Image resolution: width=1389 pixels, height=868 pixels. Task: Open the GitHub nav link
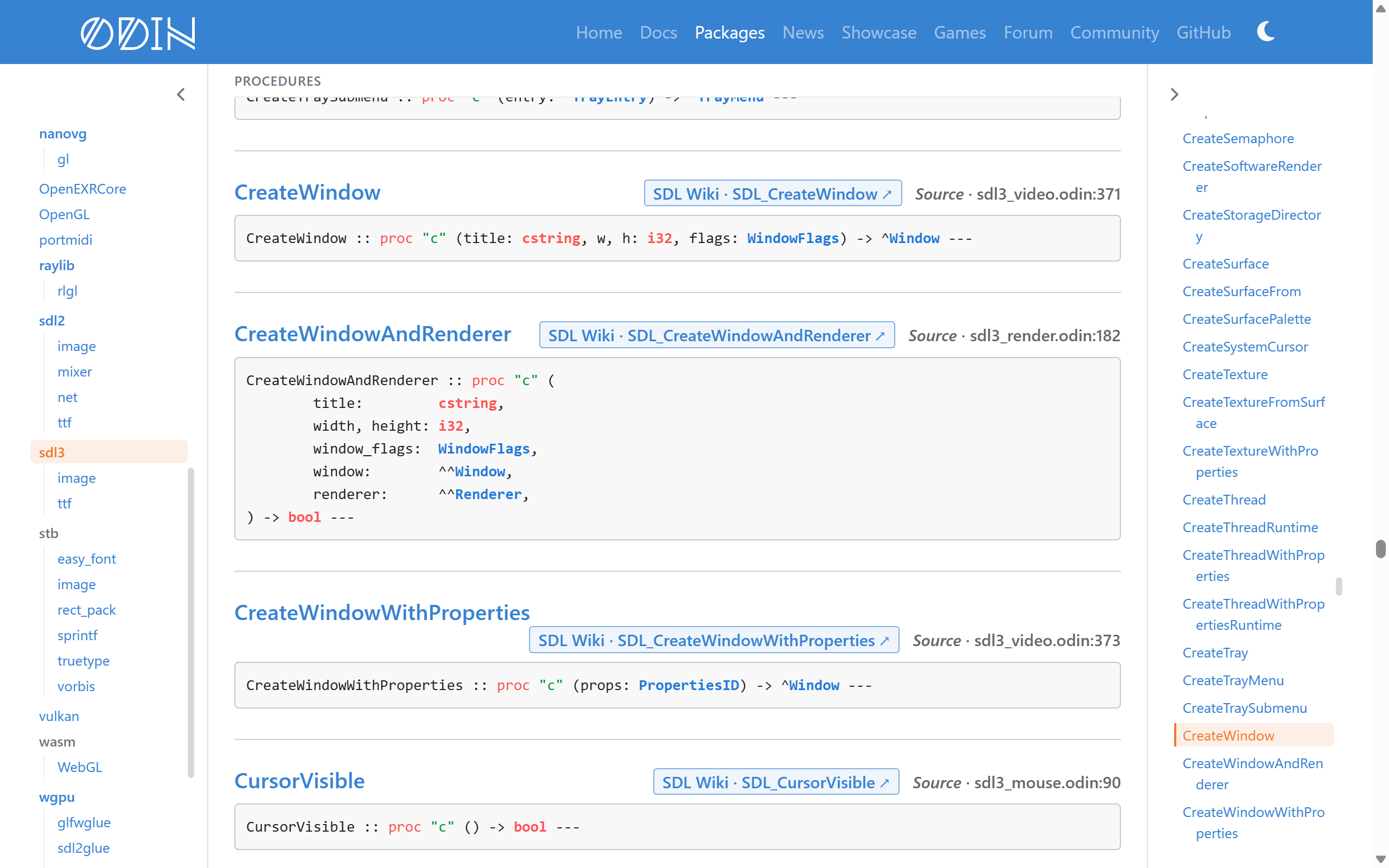1203,32
